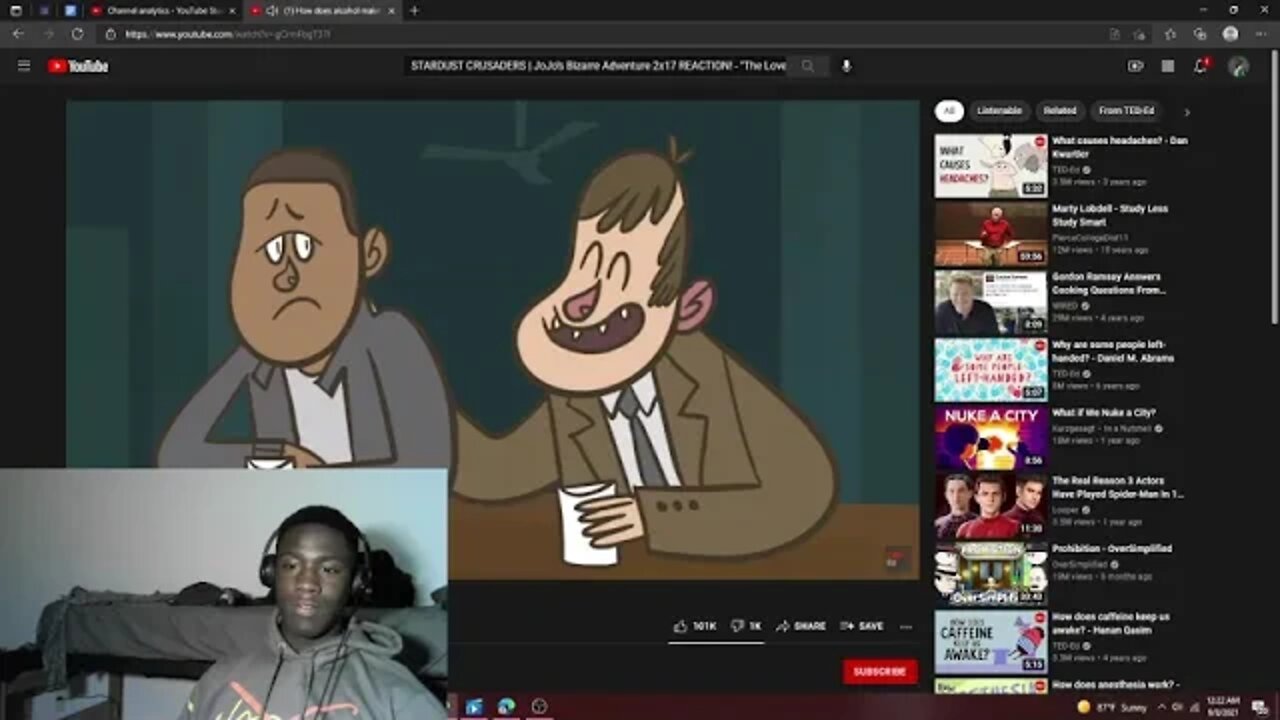Reload the page with the refresh icon
The image size is (1280, 720).
pos(77,34)
